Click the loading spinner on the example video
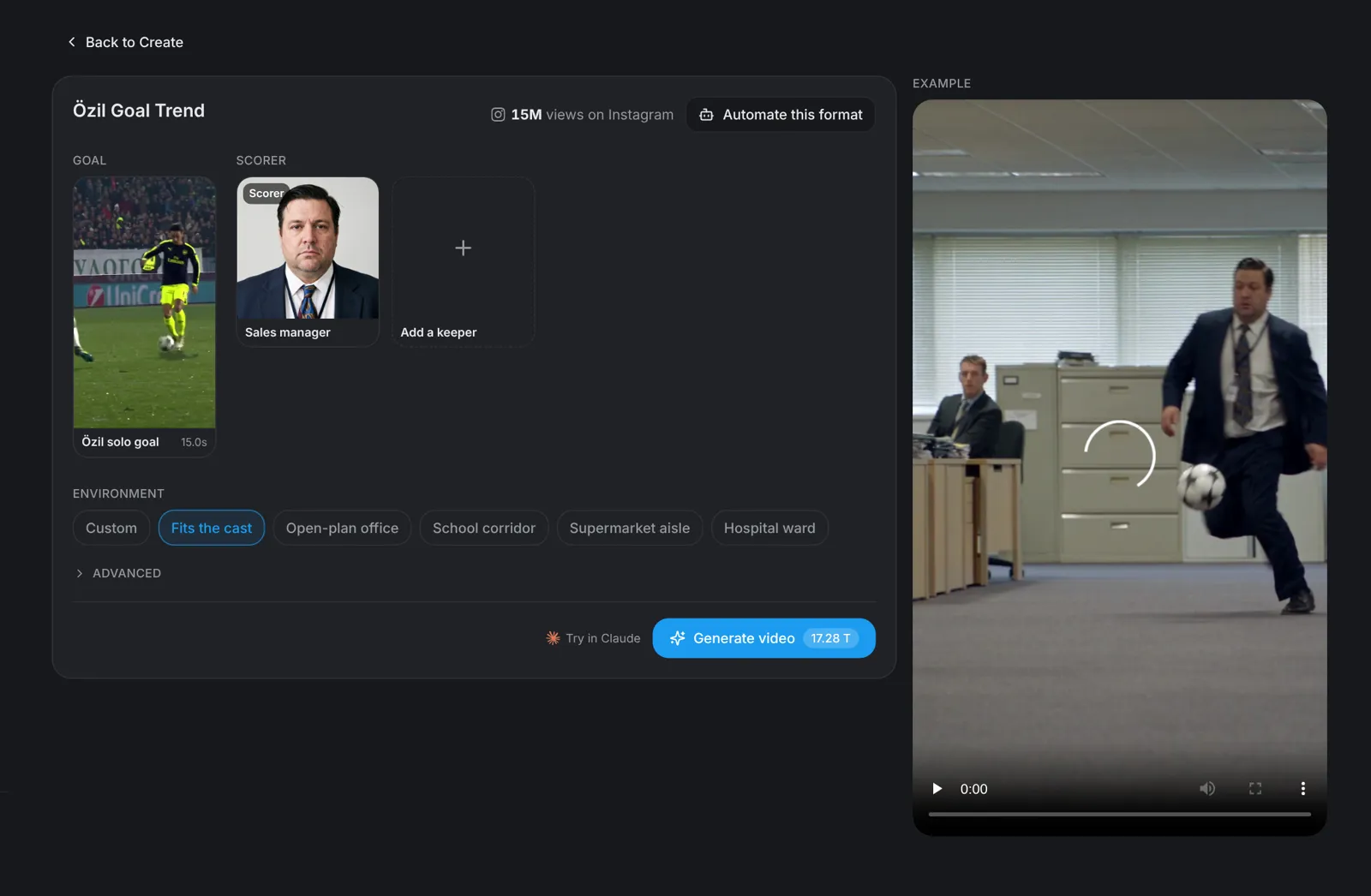This screenshot has height=896, width=1371. tap(1119, 455)
